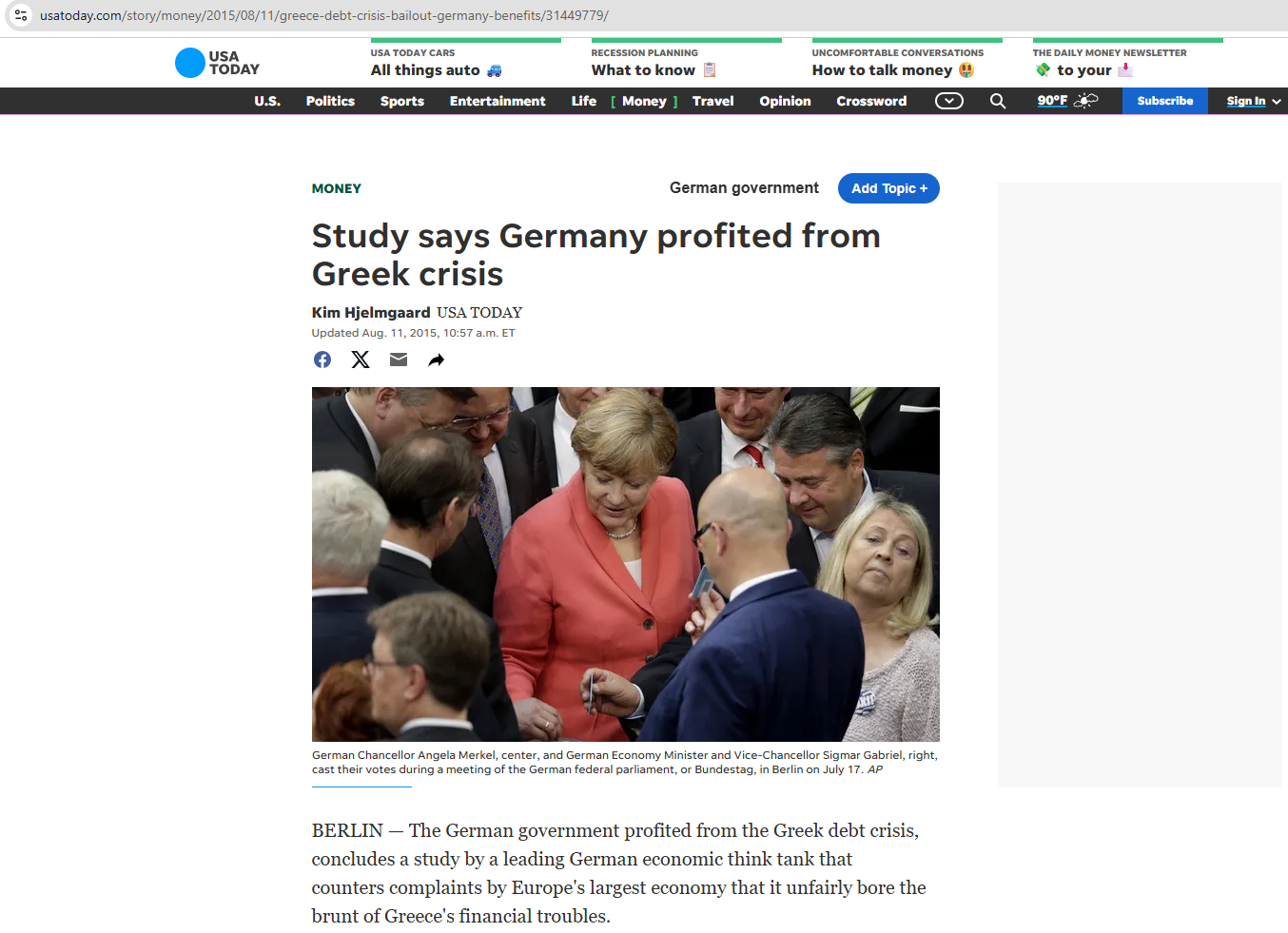Click the Merkel voting article photo
The image size is (1288, 933).
[x=625, y=564]
